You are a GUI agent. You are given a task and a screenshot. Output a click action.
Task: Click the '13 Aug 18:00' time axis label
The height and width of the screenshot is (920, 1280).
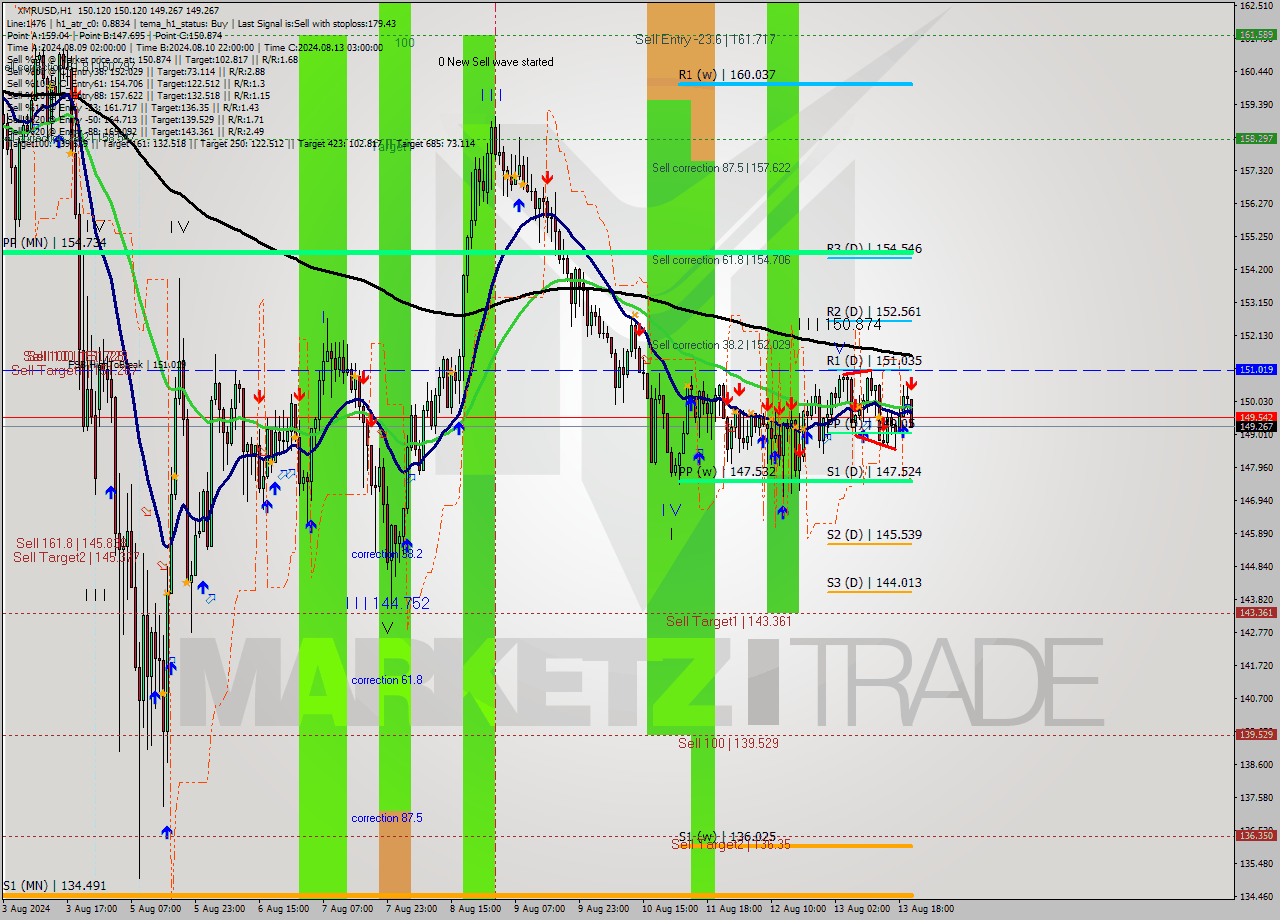(x=926, y=909)
